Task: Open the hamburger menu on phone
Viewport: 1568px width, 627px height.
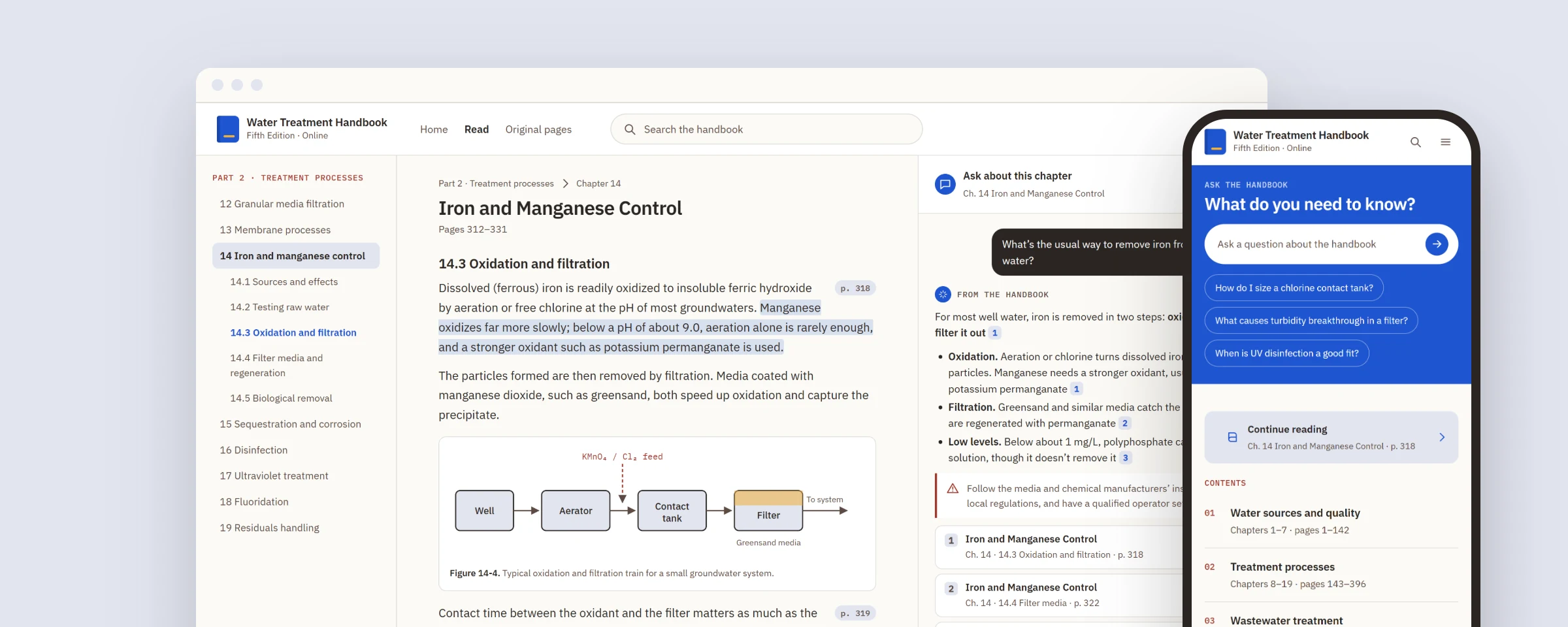Action: click(1445, 142)
